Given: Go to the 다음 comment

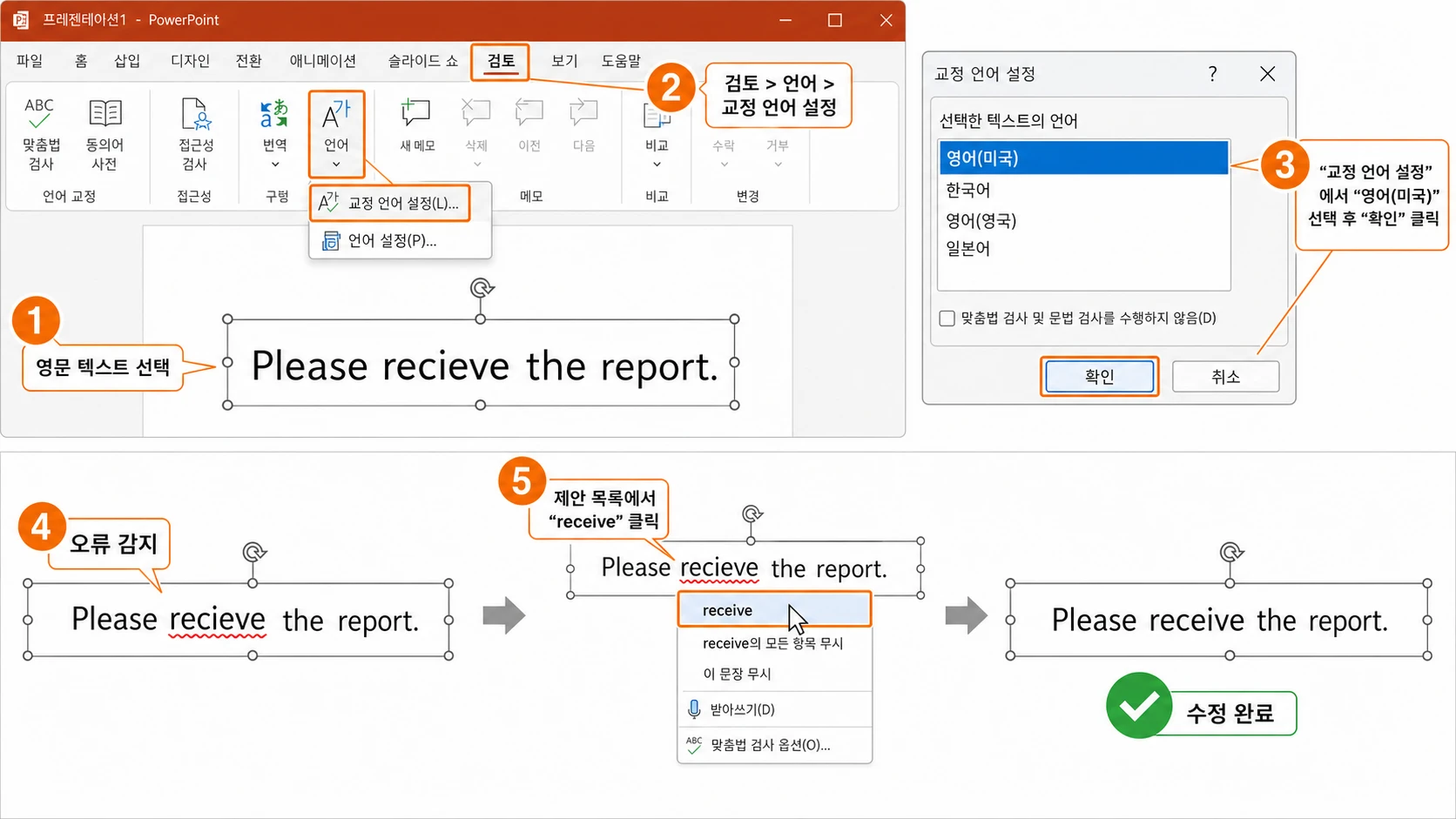Looking at the screenshot, I should point(583,124).
